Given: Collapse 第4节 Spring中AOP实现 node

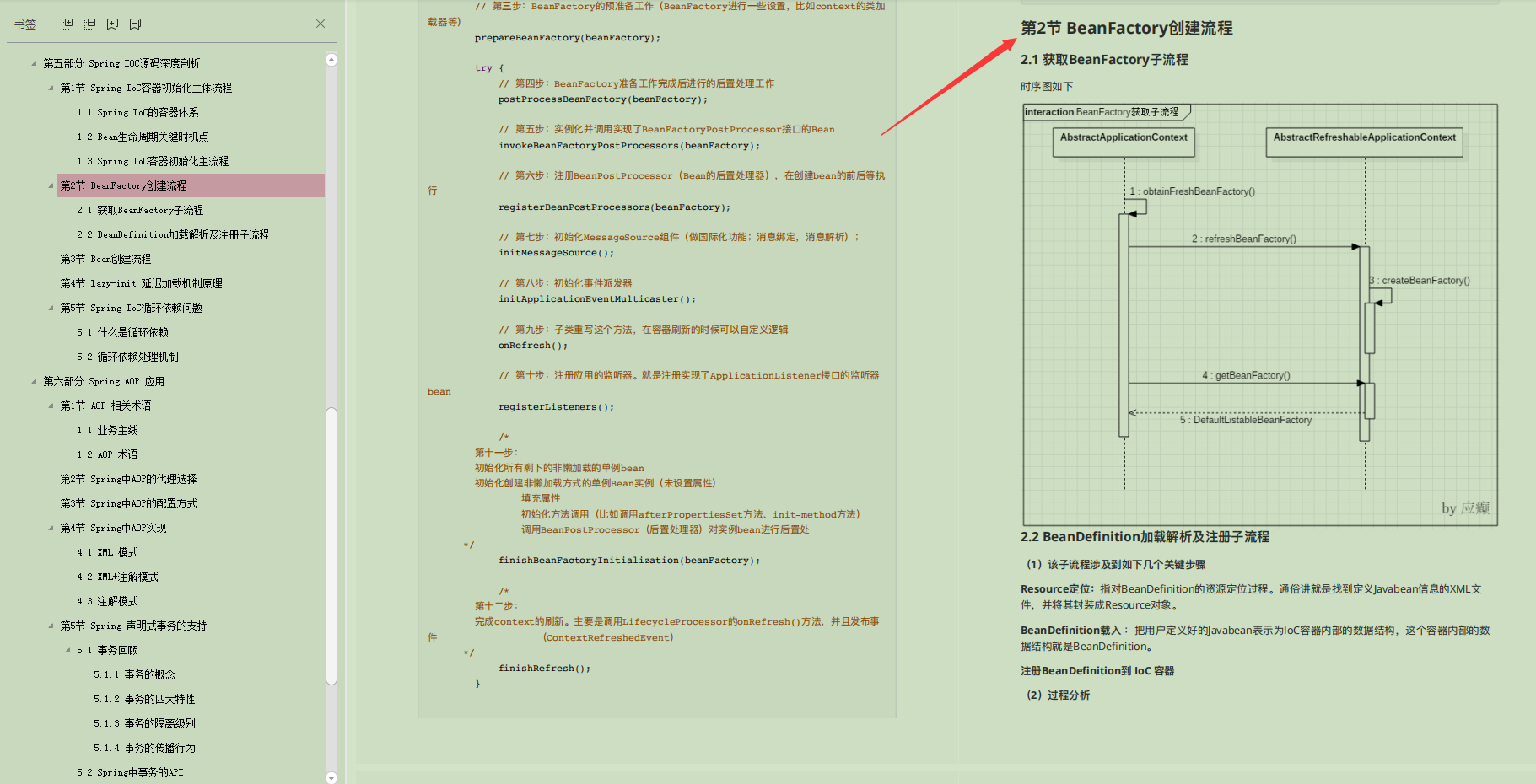Looking at the screenshot, I should 51,528.
